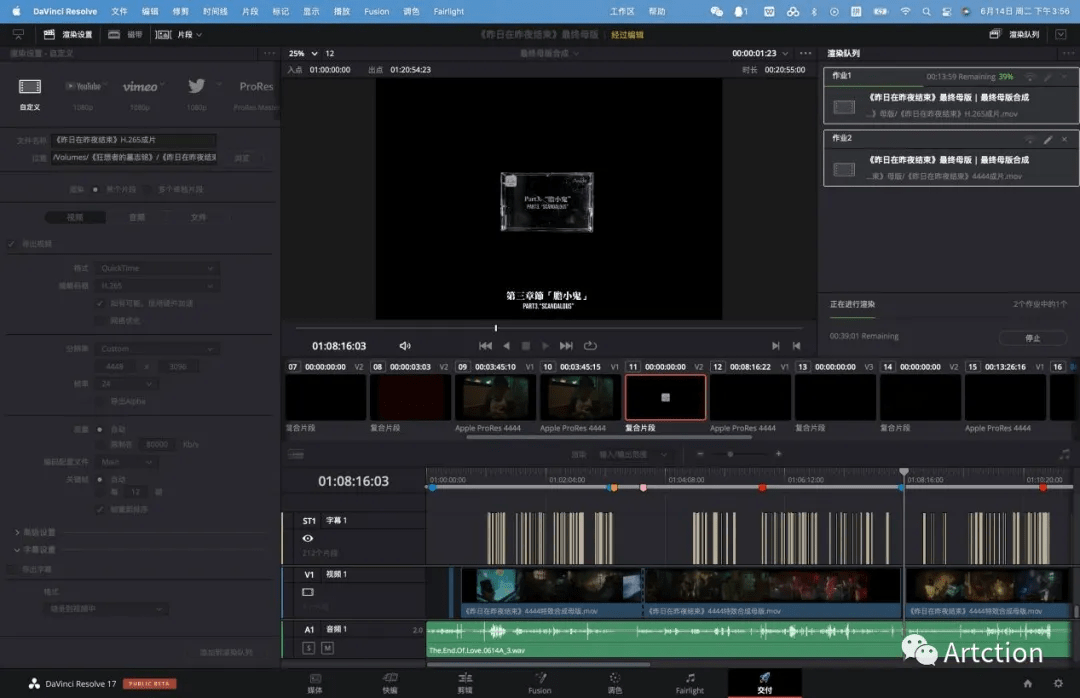This screenshot has height=698, width=1080.
Task: Open render settings panel three-dot menu
Action: (269, 53)
